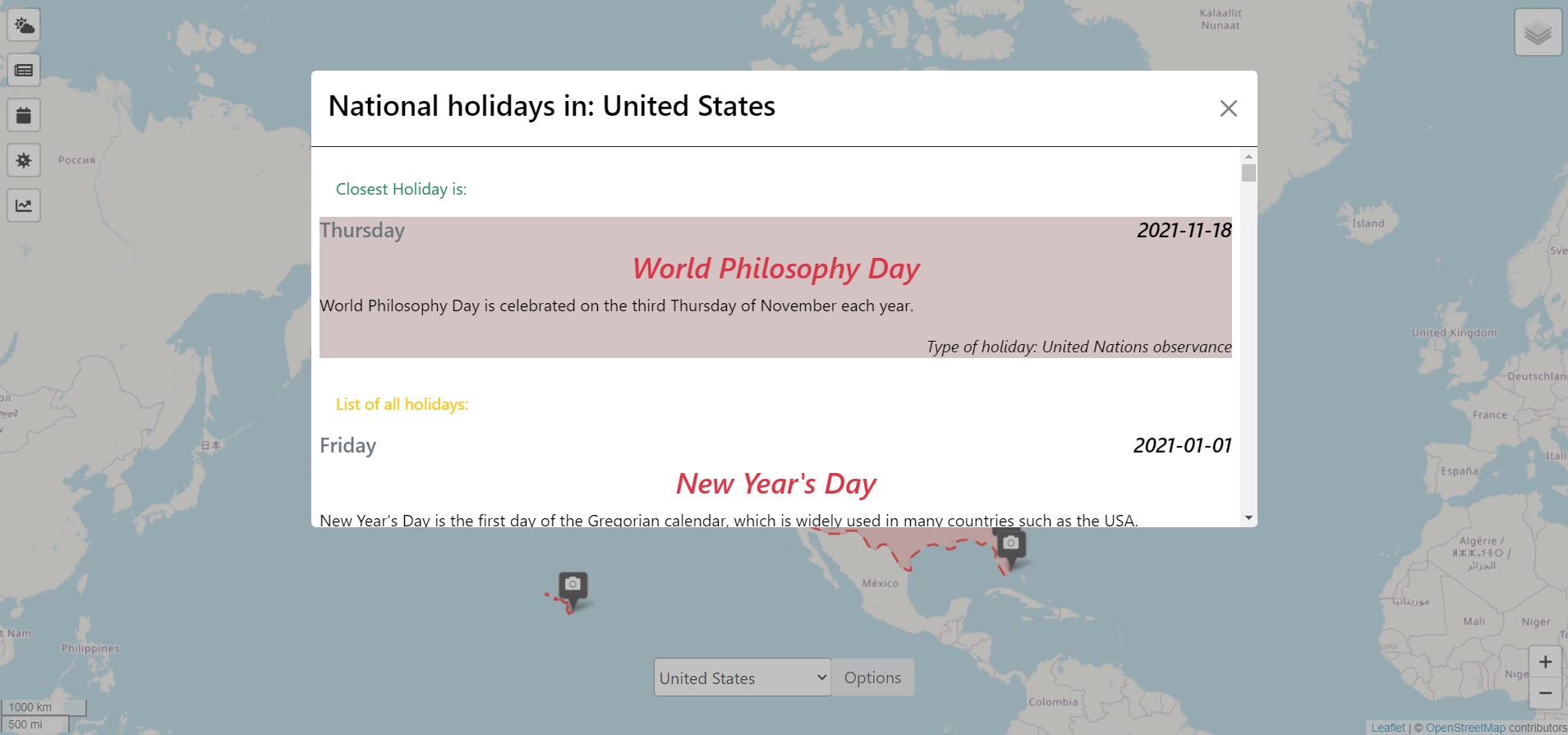Click the Options button
Viewport: 1568px width, 735px height.
(x=872, y=678)
